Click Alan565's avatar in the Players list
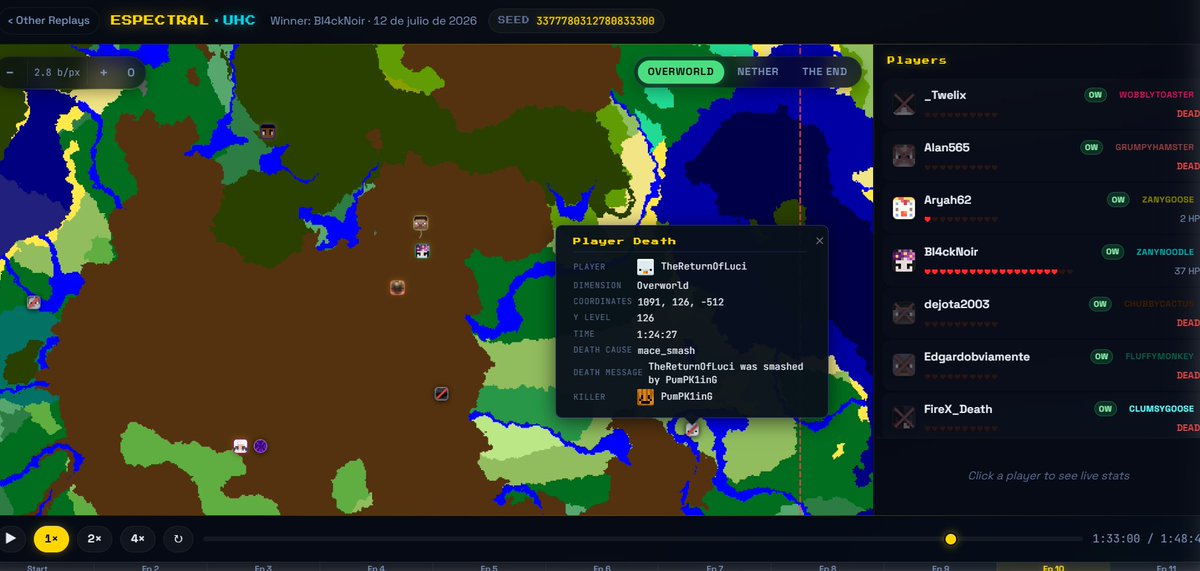The width and height of the screenshot is (1200, 571). [904, 155]
